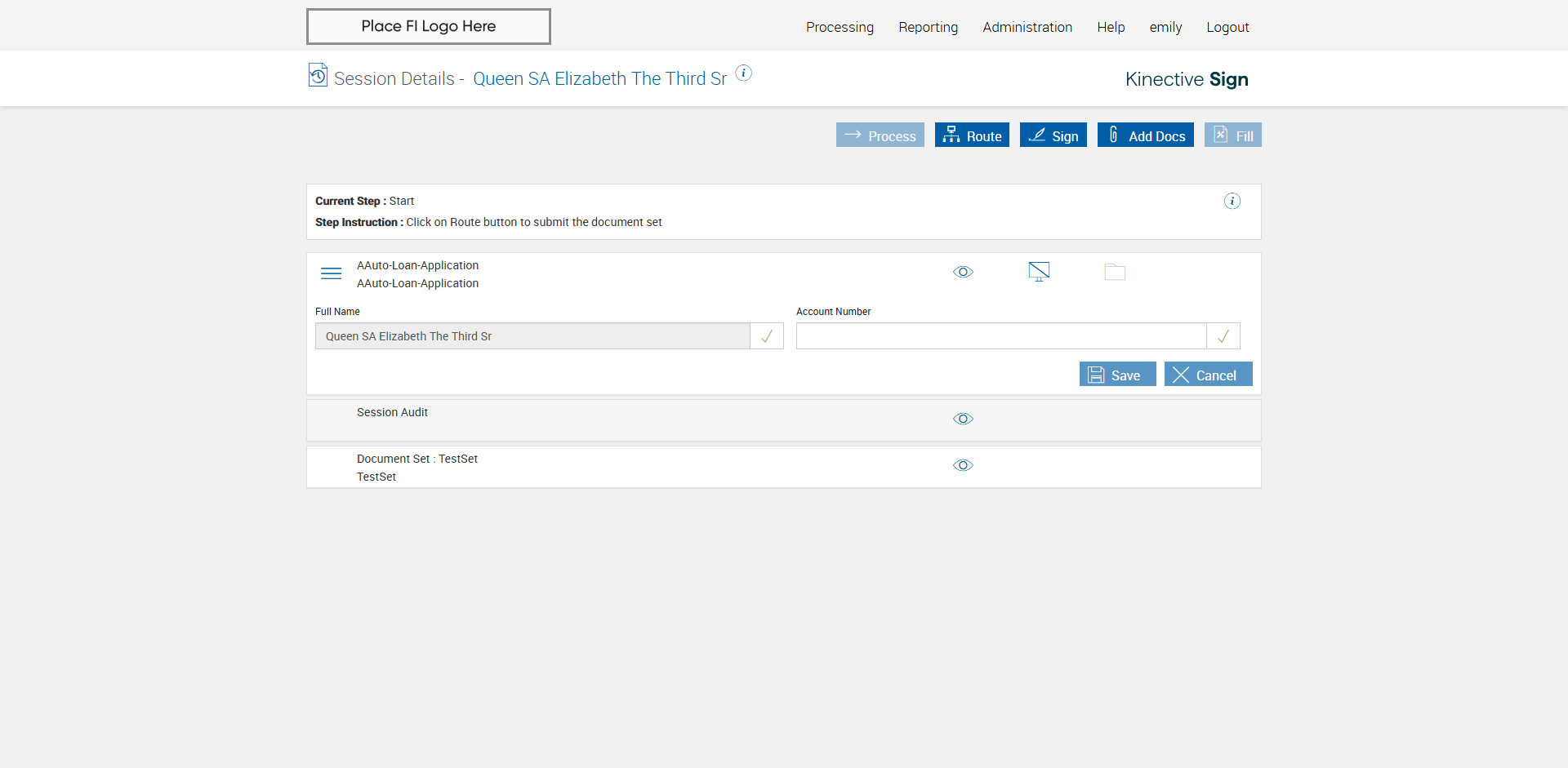Viewport: 1568px width, 768px height.
Task: View Document Set TestSet with eye icon
Action: click(x=963, y=465)
